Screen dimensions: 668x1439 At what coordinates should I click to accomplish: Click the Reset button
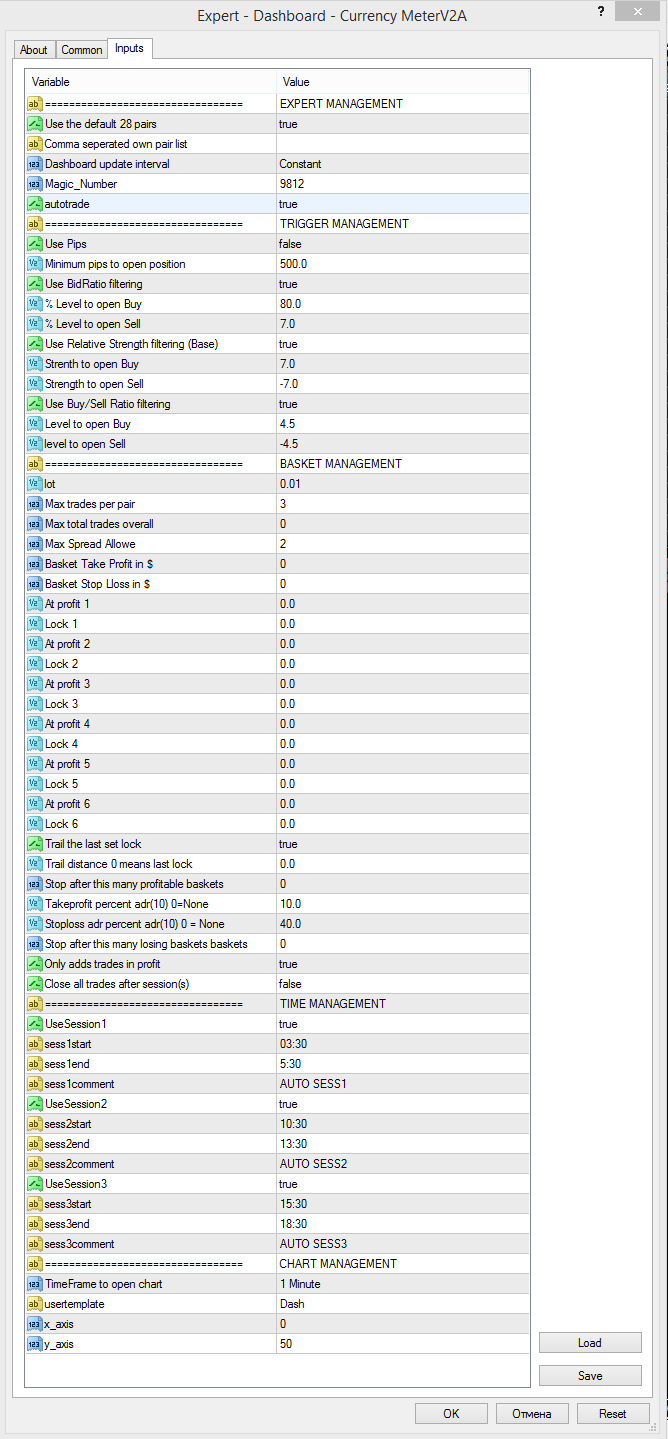point(613,1413)
